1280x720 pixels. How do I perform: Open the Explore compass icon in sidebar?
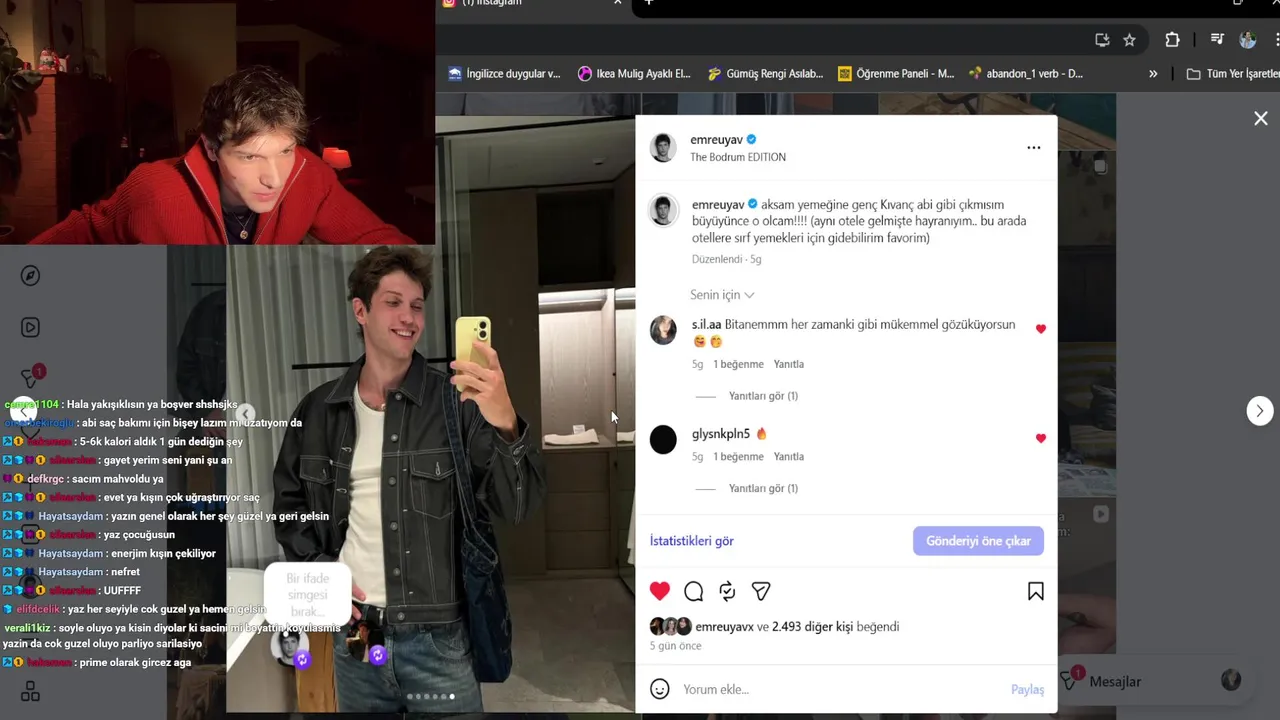(x=31, y=276)
